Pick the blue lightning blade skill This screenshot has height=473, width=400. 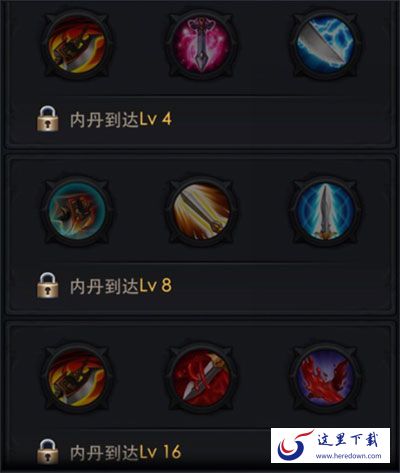(326, 44)
